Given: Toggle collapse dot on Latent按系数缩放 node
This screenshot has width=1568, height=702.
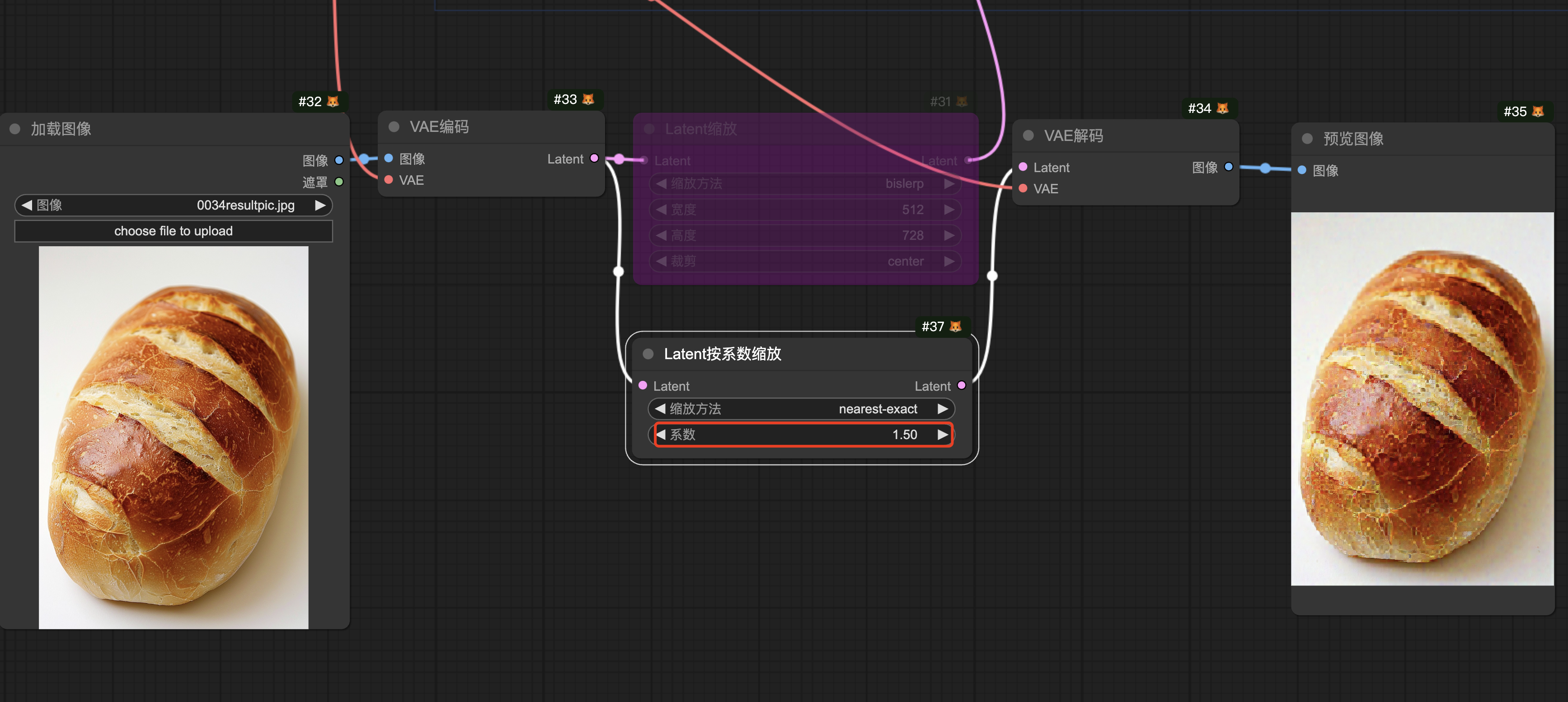Looking at the screenshot, I should click(x=648, y=354).
